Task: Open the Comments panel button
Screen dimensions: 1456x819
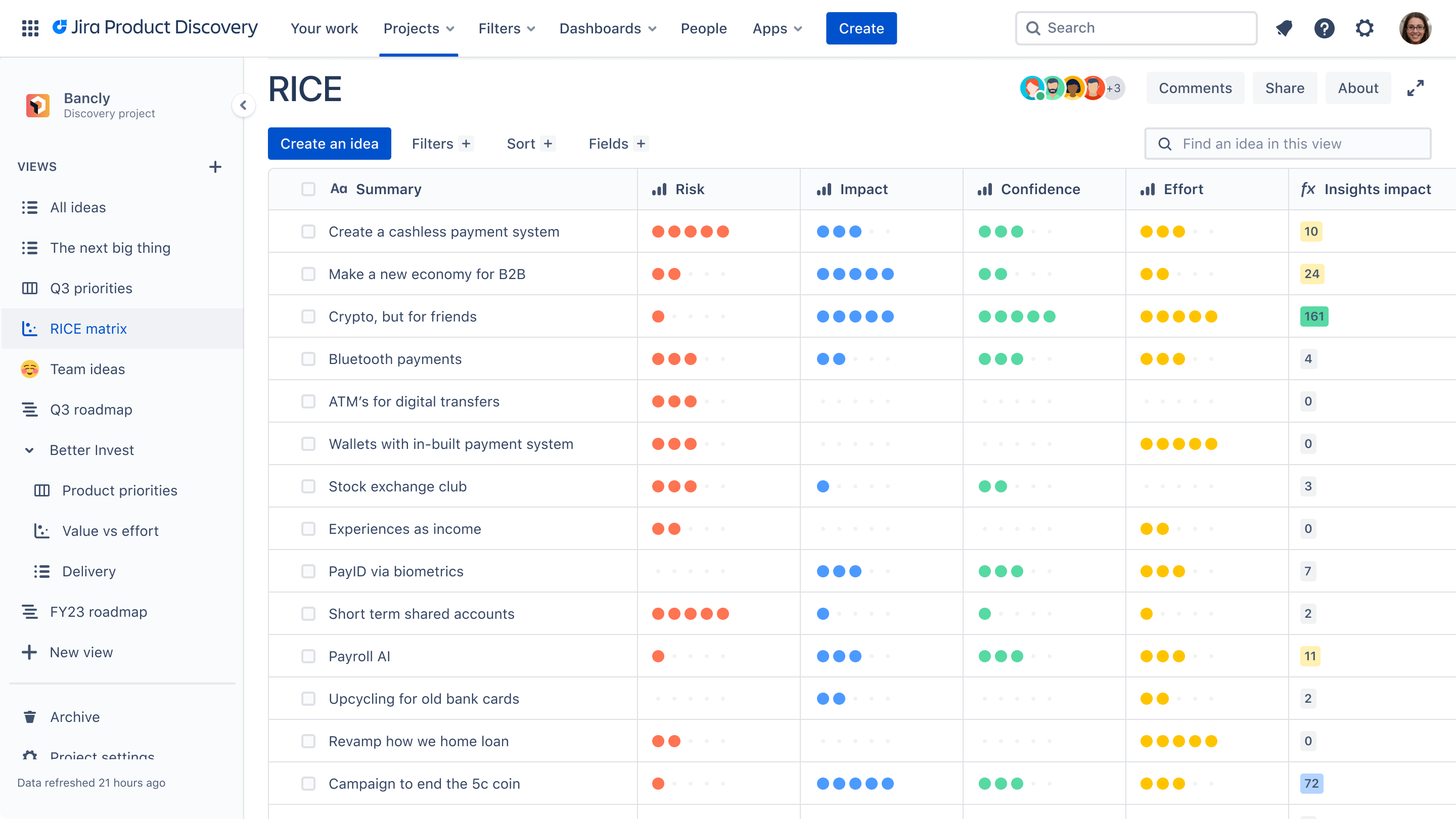Action: pos(1195,88)
